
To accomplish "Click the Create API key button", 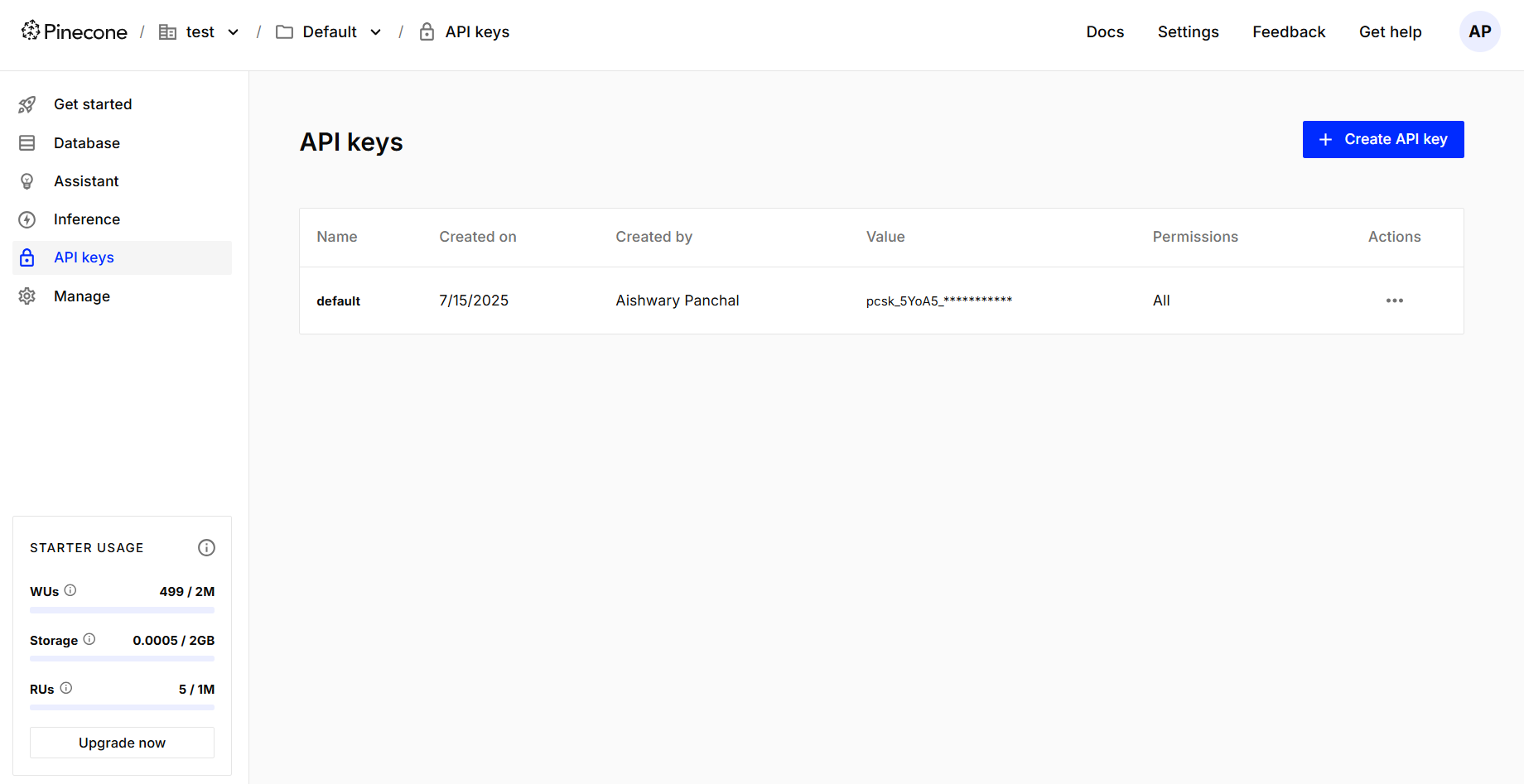I will (x=1382, y=139).
